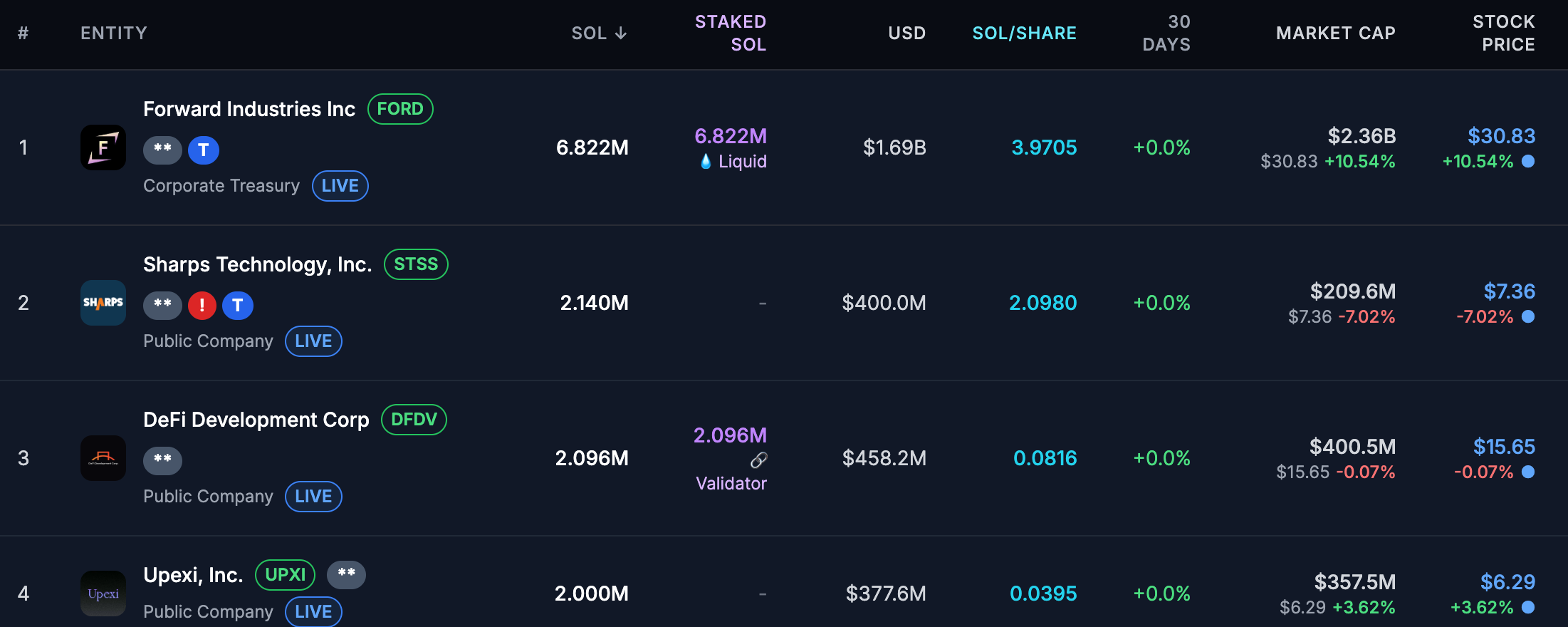Screen dimensions: 1568x627
Task: Click the DFDV ticker badge
Action: [414, 420]
